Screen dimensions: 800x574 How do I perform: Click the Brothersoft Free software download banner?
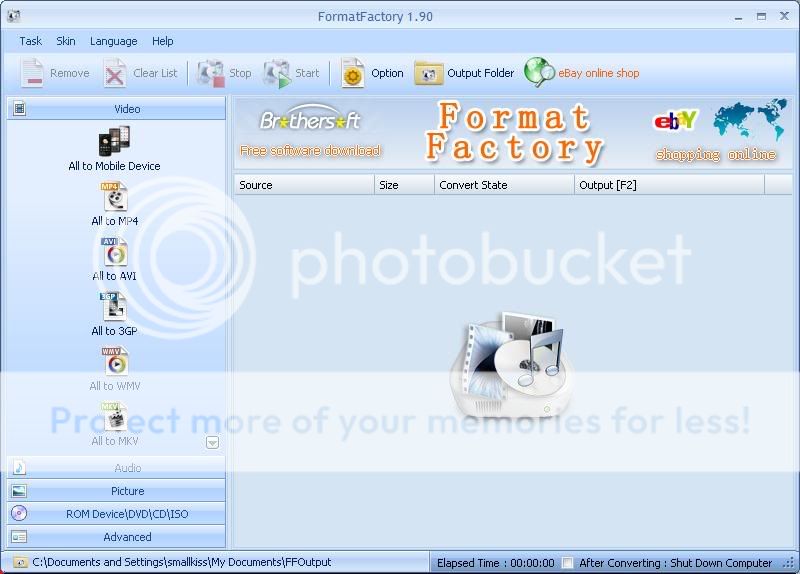click(310, 132)
